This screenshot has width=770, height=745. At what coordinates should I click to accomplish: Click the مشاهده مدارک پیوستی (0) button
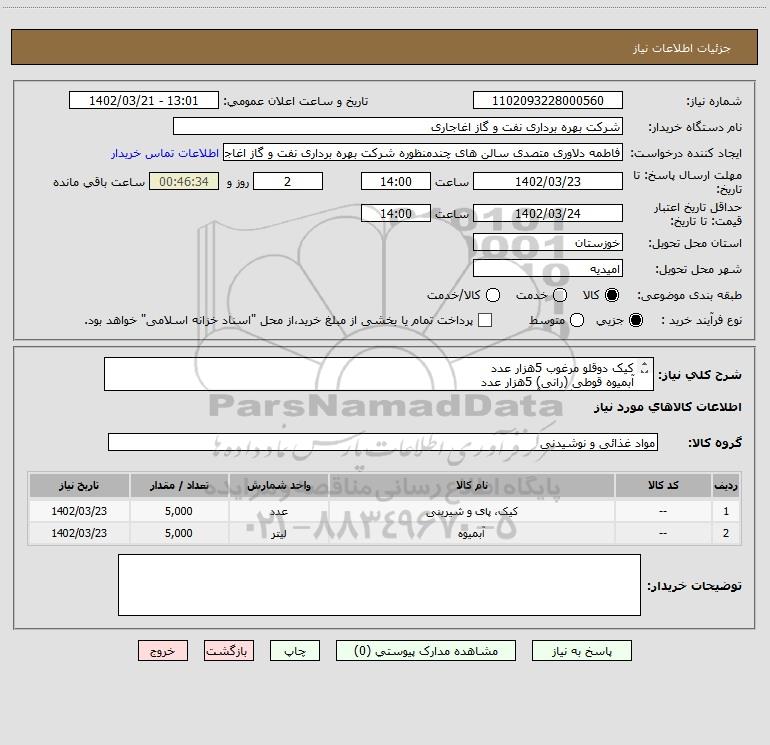tap(426, 651)
